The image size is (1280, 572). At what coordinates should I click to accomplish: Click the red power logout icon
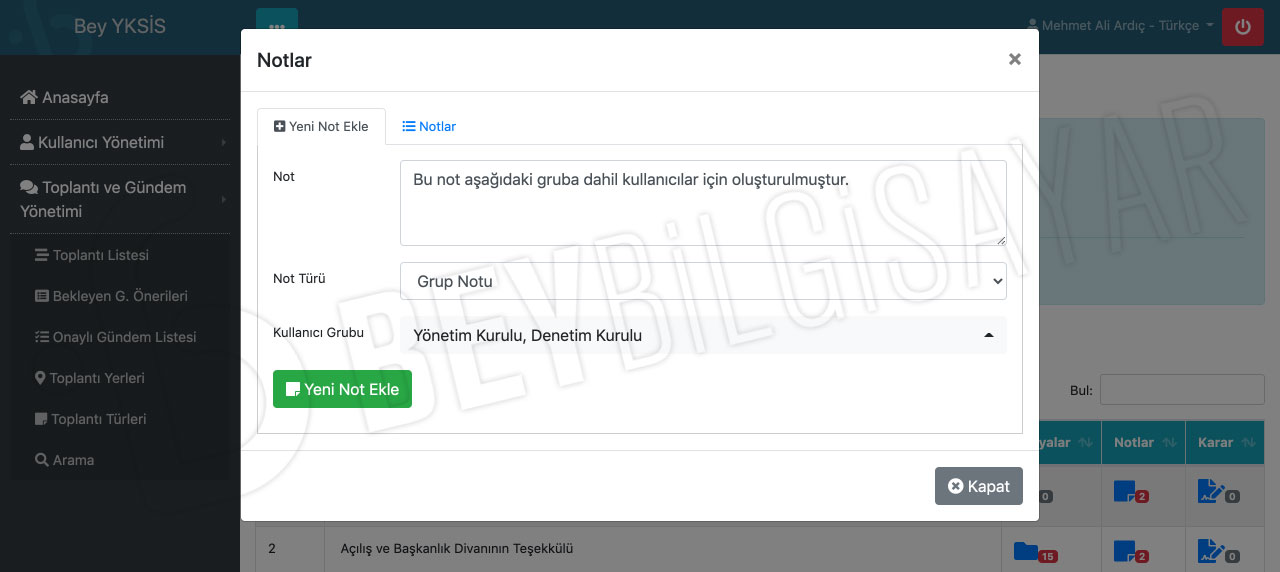coord(1242,27)
